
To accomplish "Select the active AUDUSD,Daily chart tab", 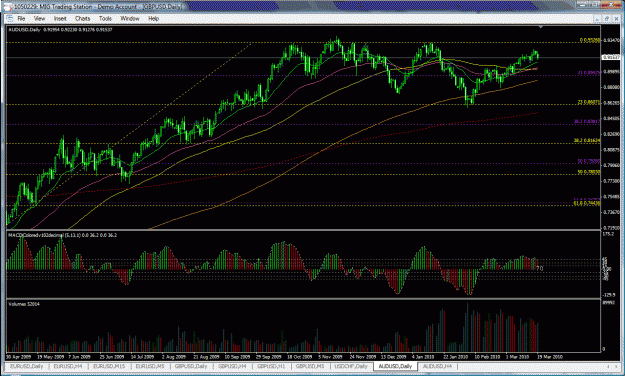I will tap(395, 366).
